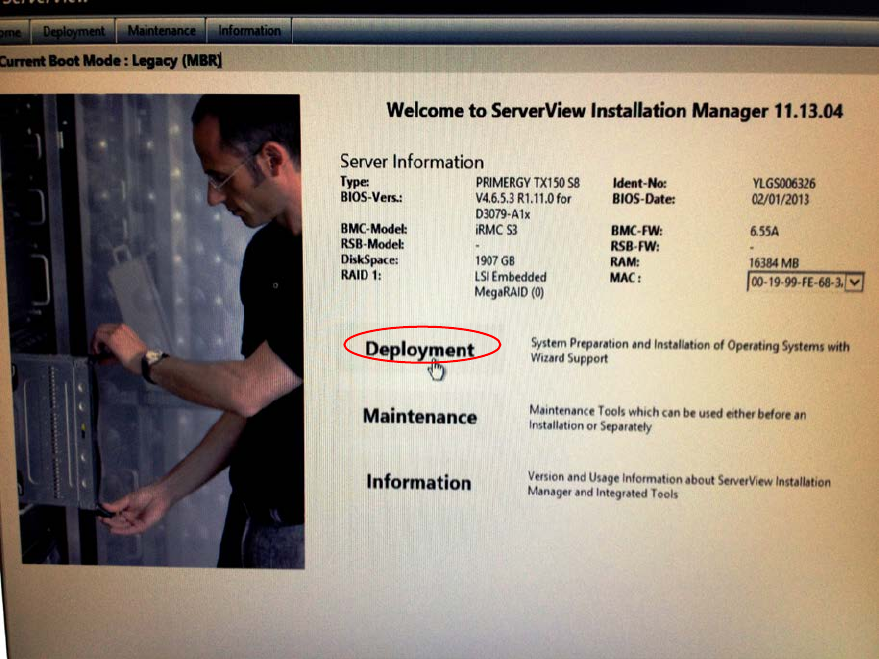
Task: Click the text 'PRIMERGY TX150 S8'
Action: click(x=528, y=183)
